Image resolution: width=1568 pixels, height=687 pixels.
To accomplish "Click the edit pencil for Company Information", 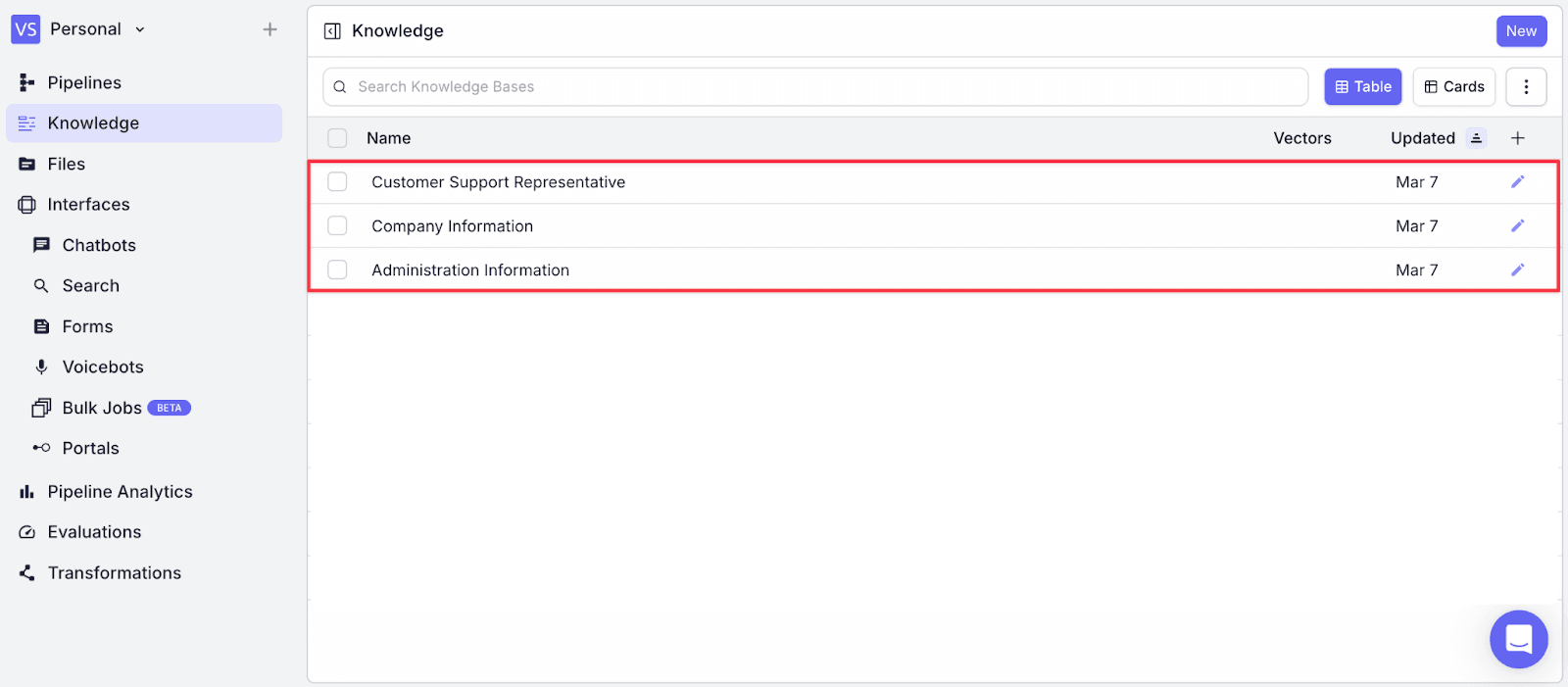I will pos(1517,225).
